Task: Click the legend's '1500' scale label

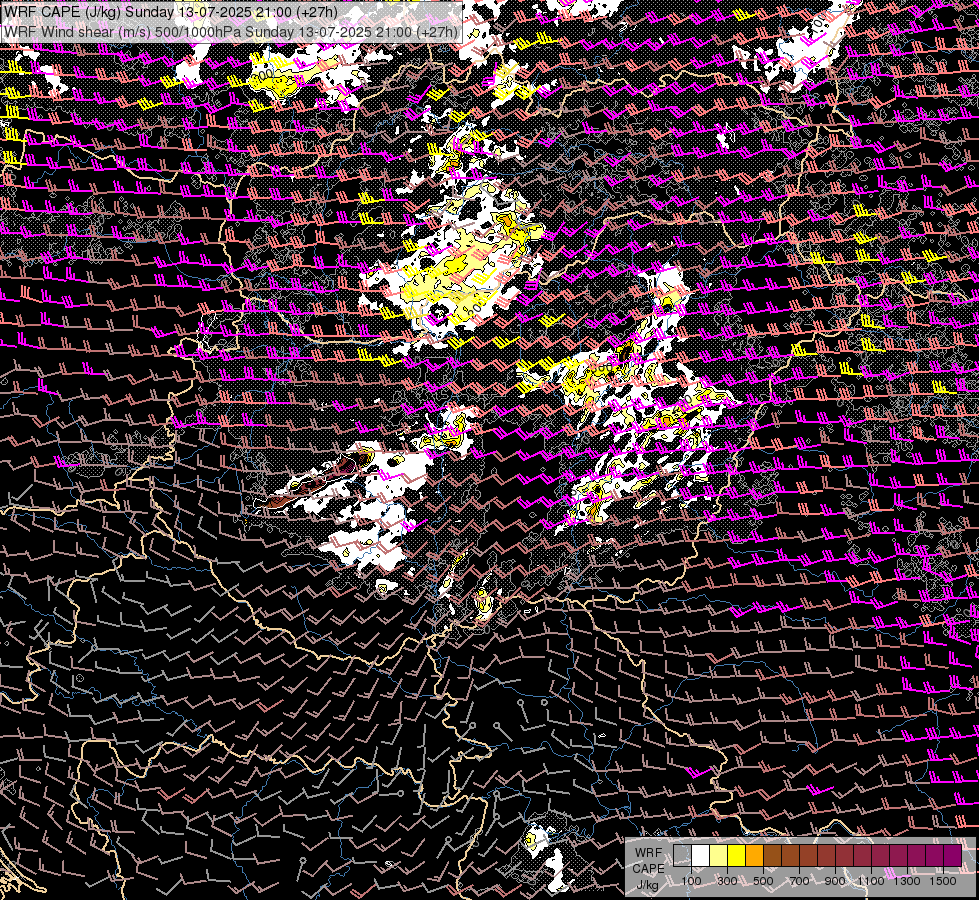Action: tap(943, 881)
